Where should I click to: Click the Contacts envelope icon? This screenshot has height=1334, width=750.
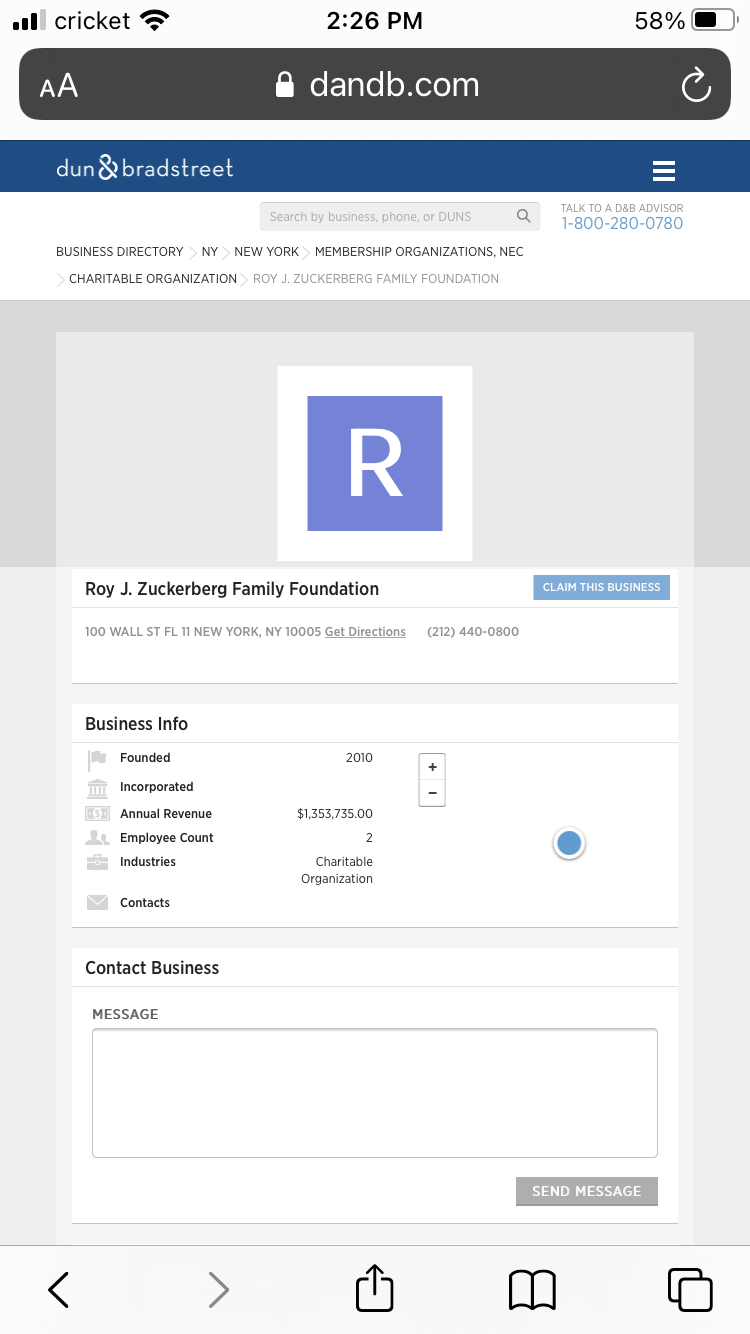coord(97,903)
